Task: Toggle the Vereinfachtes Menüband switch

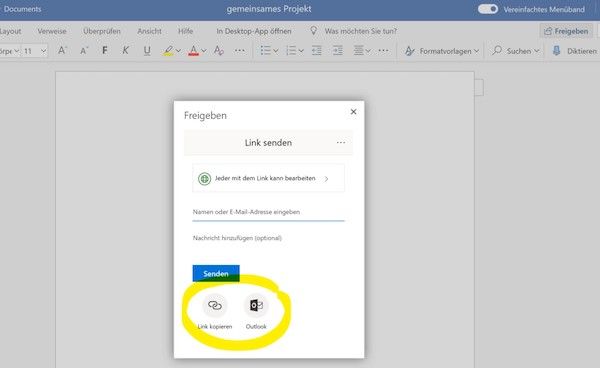Action: click(x=488, y=9)
